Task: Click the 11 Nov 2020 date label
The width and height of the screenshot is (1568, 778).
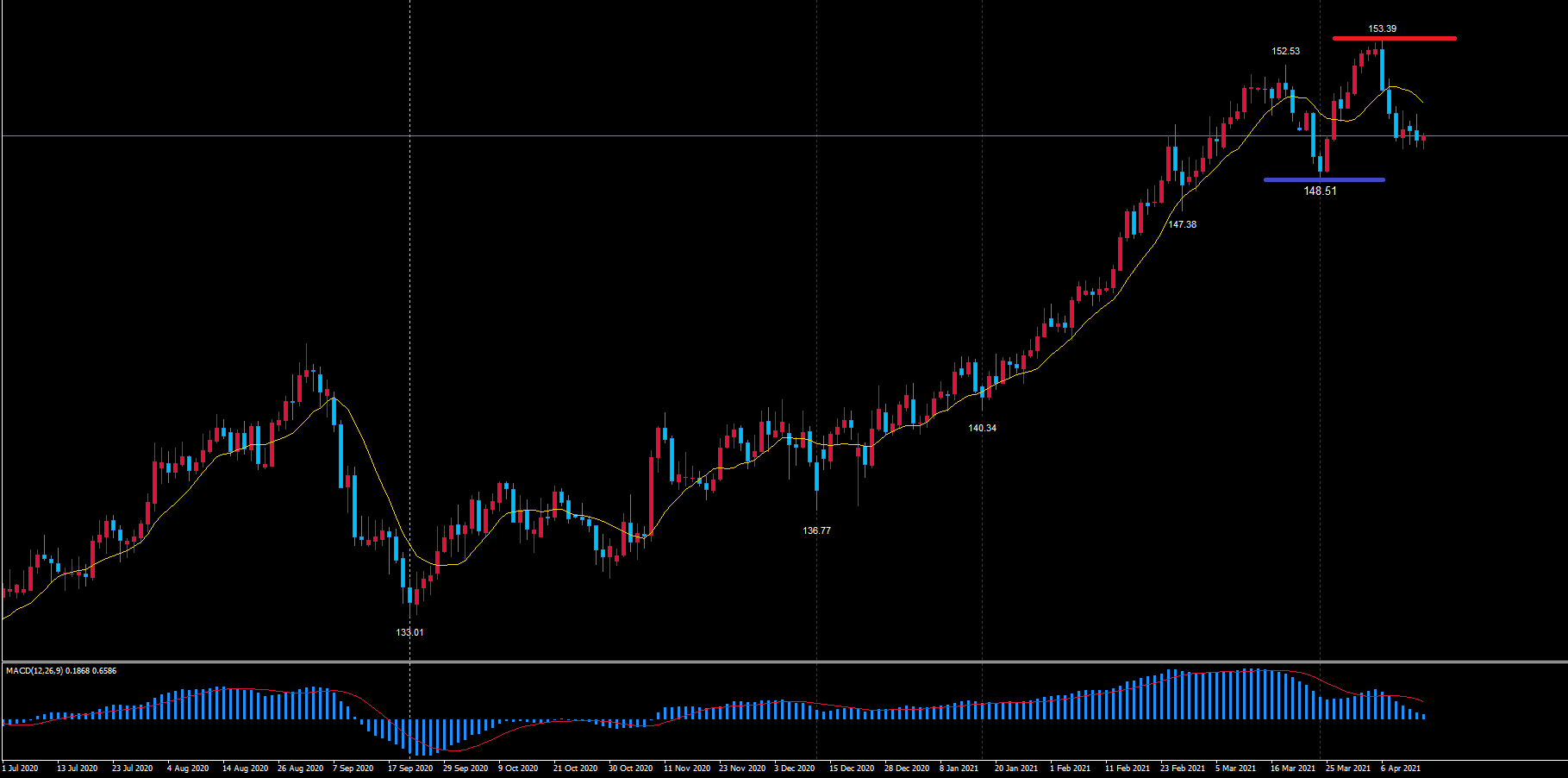Action: click(x=686, y=768)
